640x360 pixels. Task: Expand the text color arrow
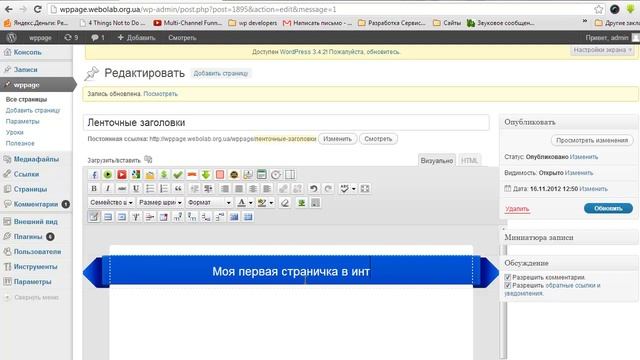[x=251, y=202]
